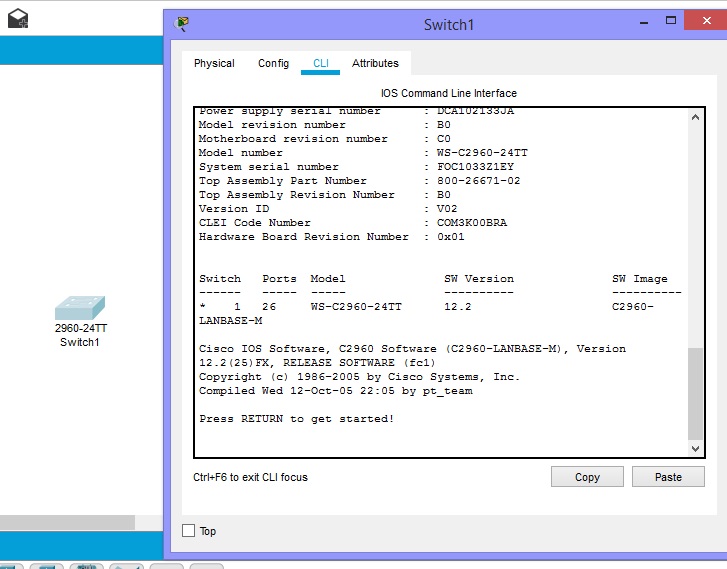Click the blue bar beneath the envelope icon

tap(80, 50)
